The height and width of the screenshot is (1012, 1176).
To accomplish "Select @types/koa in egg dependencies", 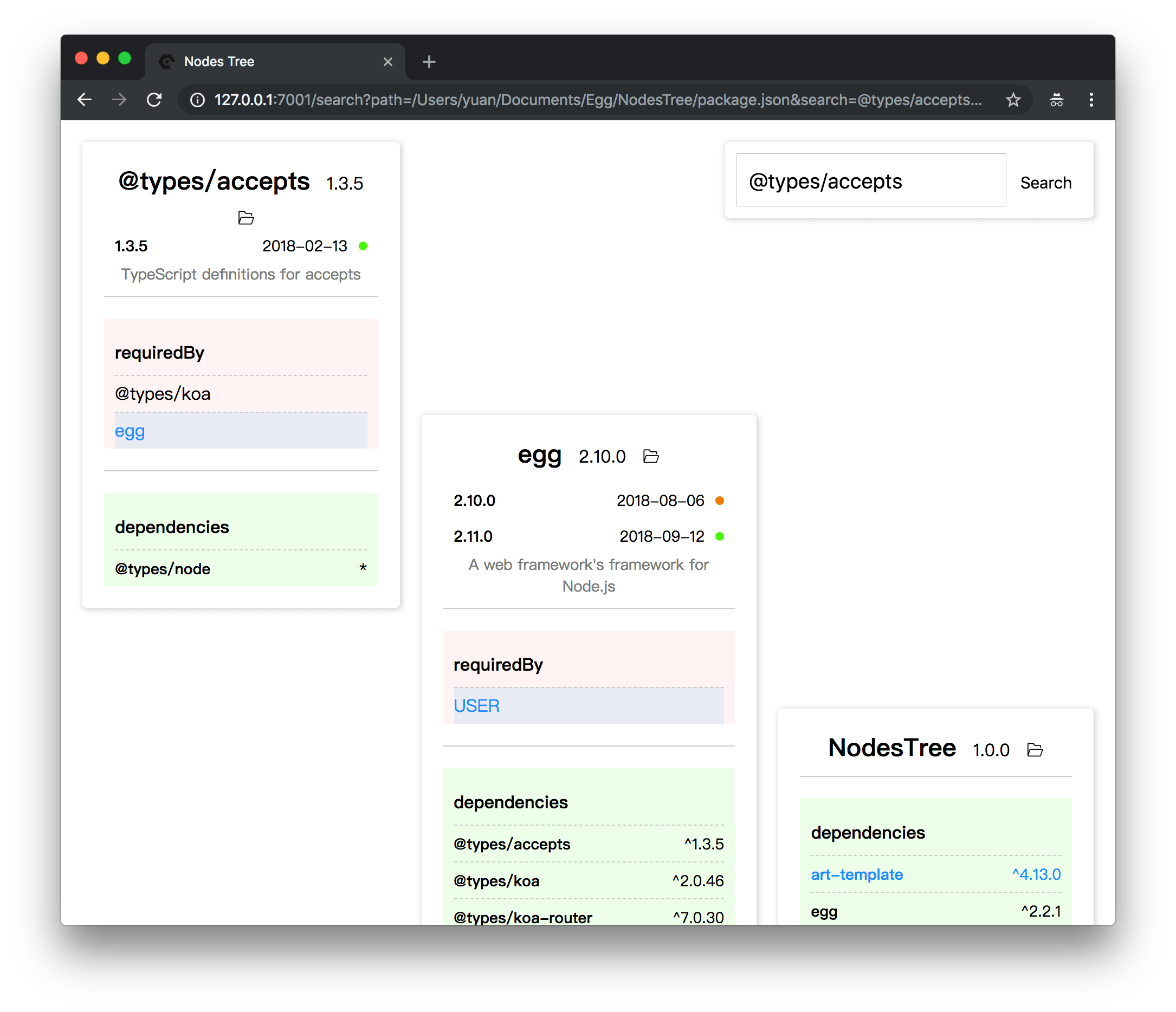I will point(496,881).
